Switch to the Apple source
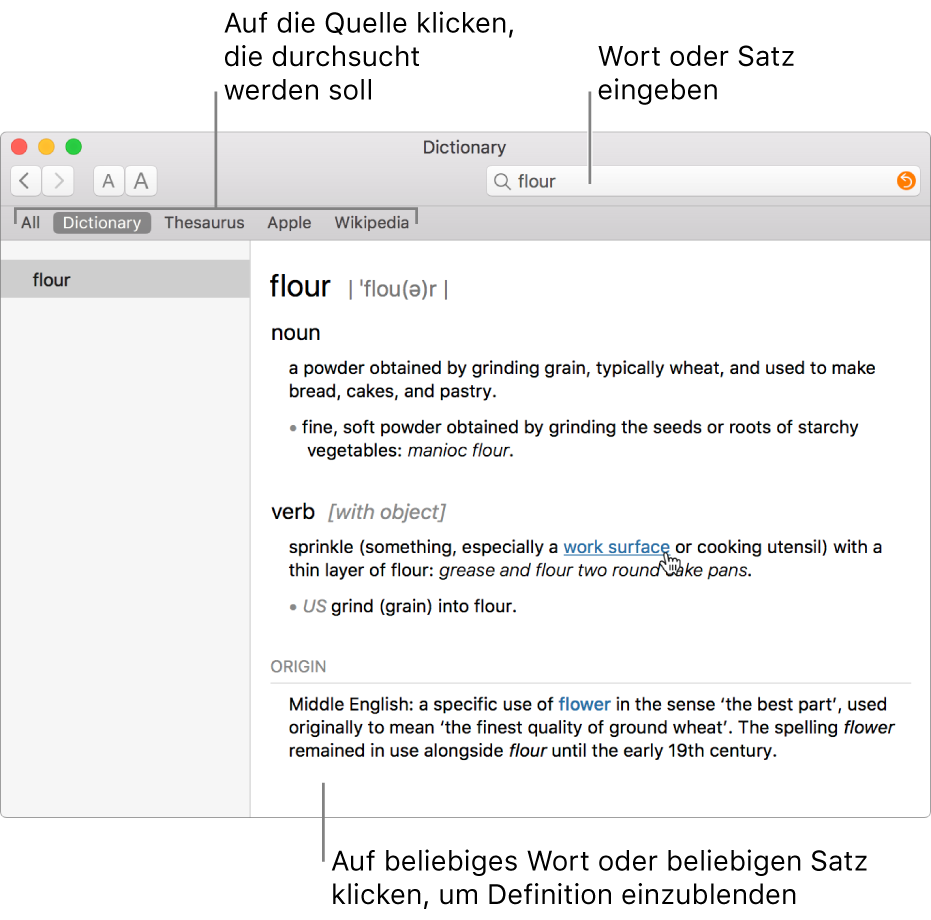 click(x=289, y=223)
